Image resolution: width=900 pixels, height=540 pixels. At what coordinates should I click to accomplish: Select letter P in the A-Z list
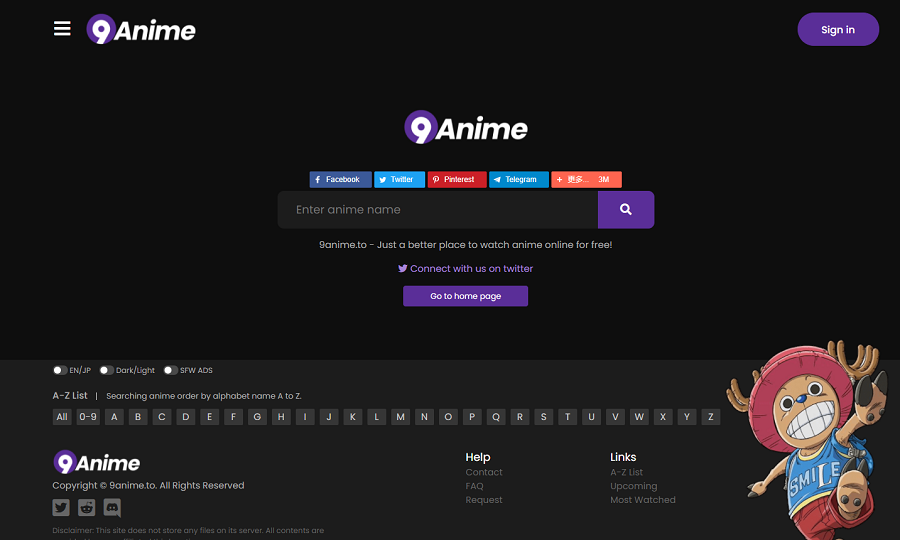[x=472, y=417]
